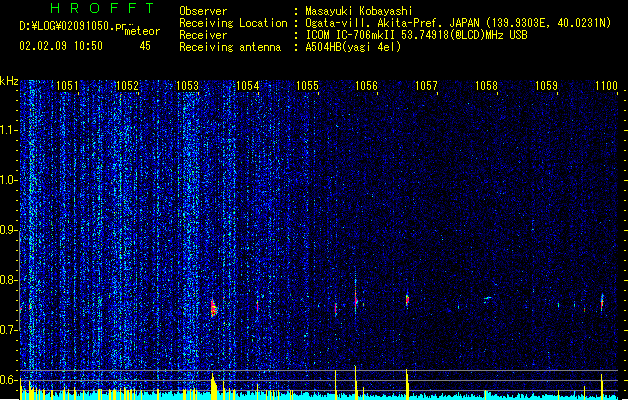Click time axis label 1056

tap(367, 86)
